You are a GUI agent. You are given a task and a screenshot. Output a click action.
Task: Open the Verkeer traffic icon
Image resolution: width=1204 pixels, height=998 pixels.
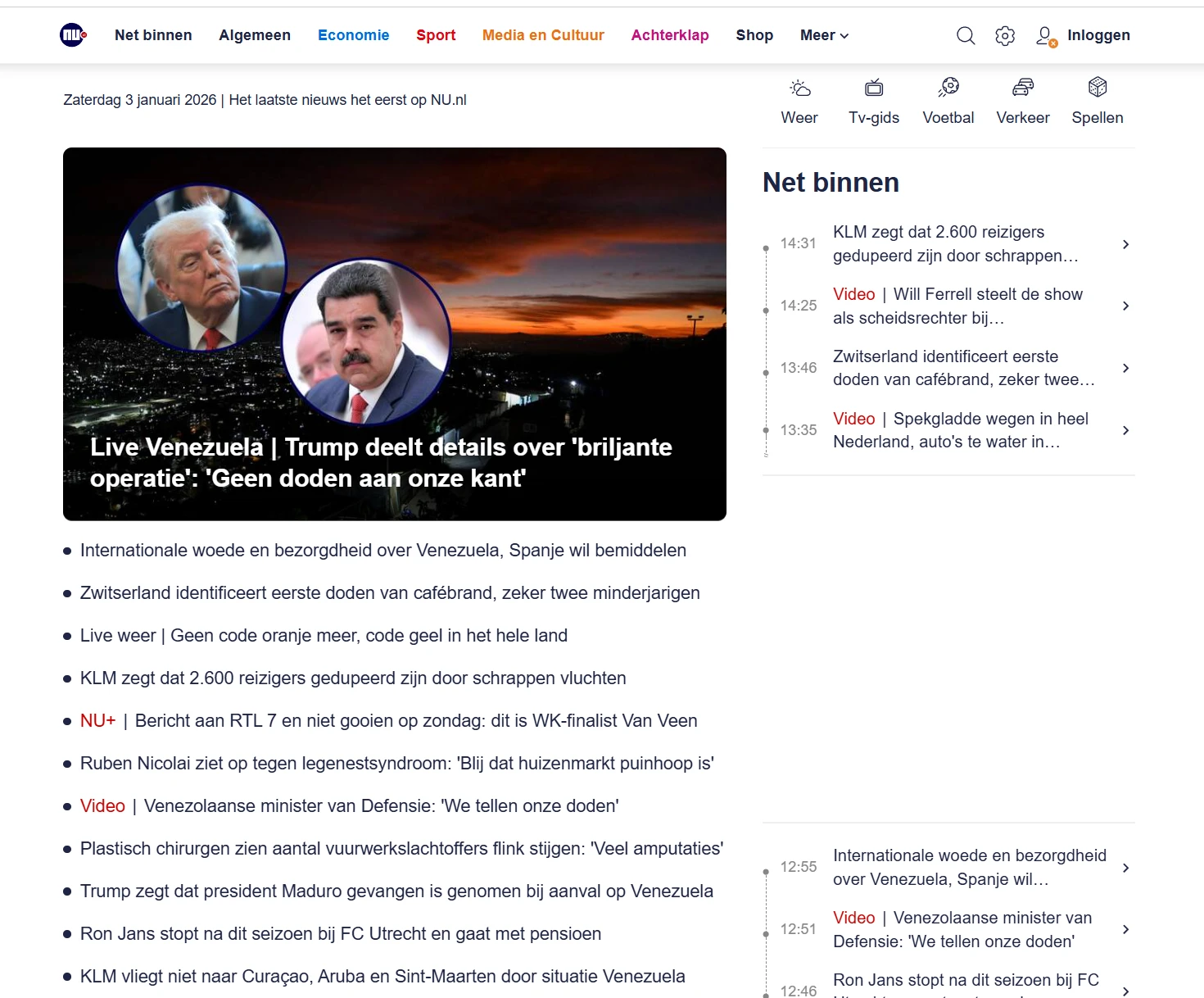pos(1023,88)
